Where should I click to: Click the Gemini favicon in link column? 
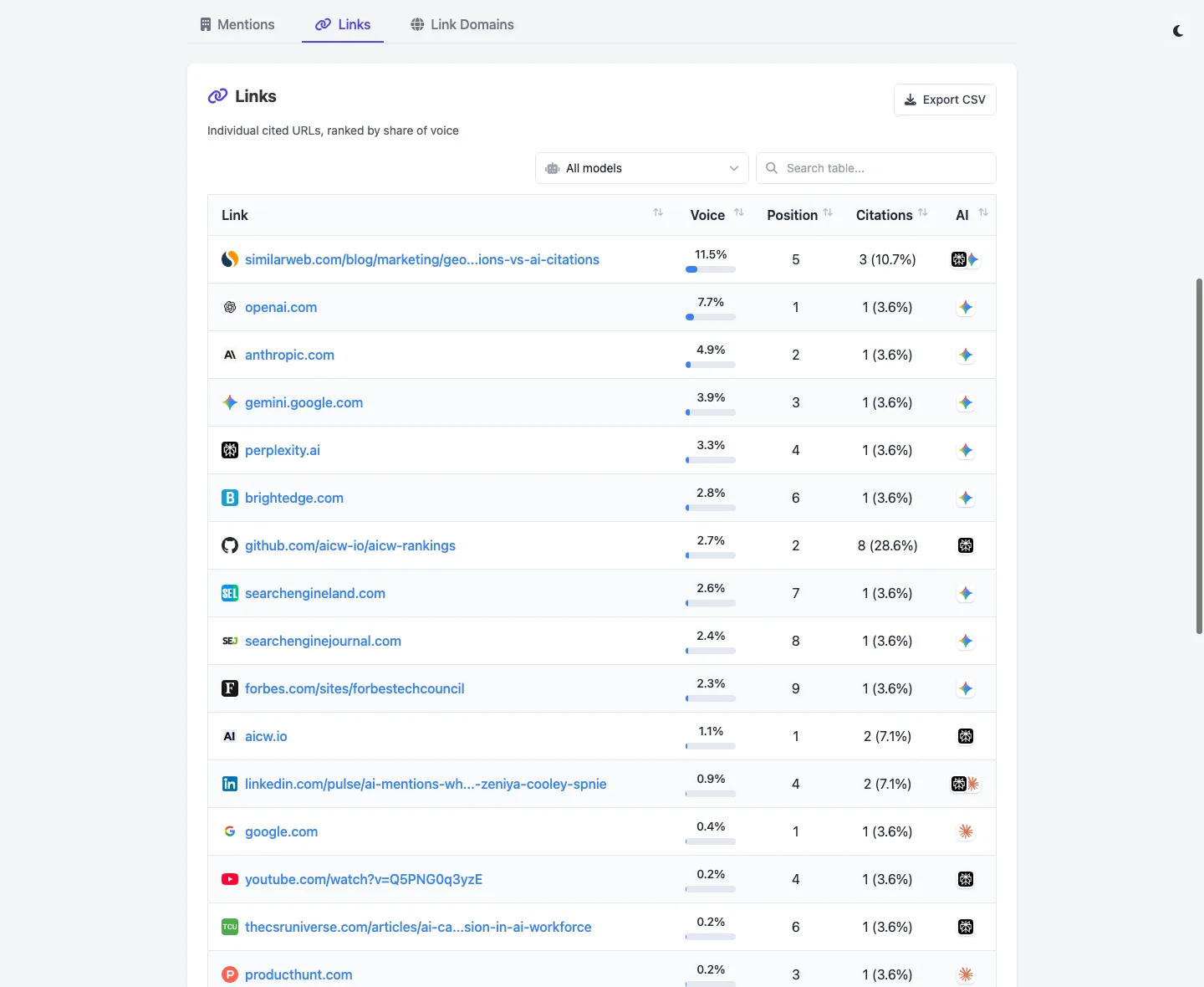230,402
